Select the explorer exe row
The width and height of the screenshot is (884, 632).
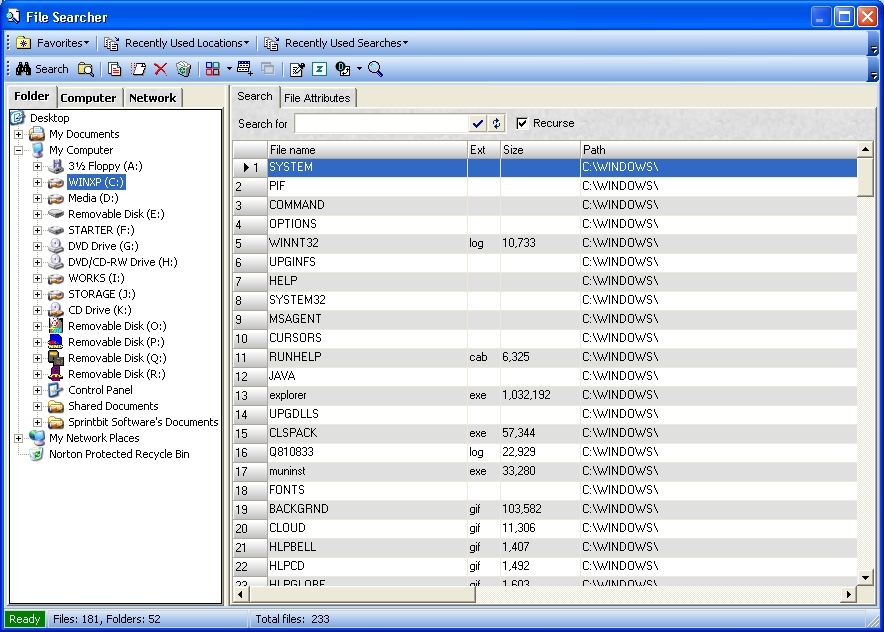coord(545,395)
